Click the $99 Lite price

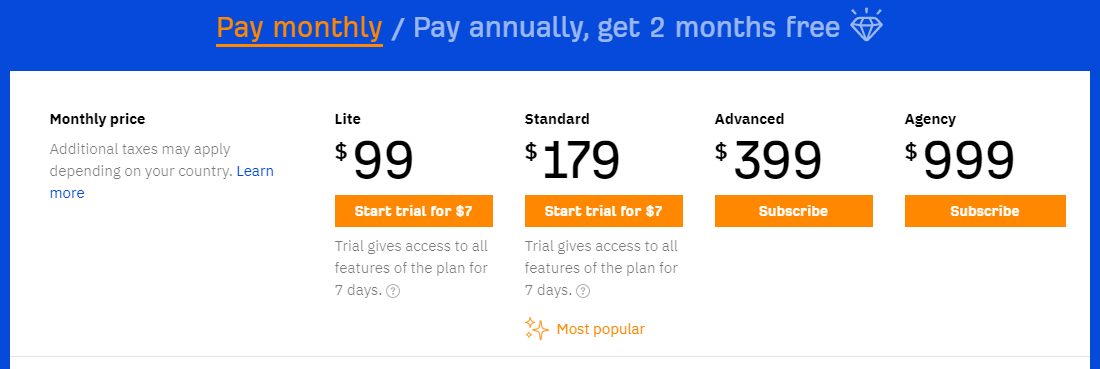click(x=374, y=160)
